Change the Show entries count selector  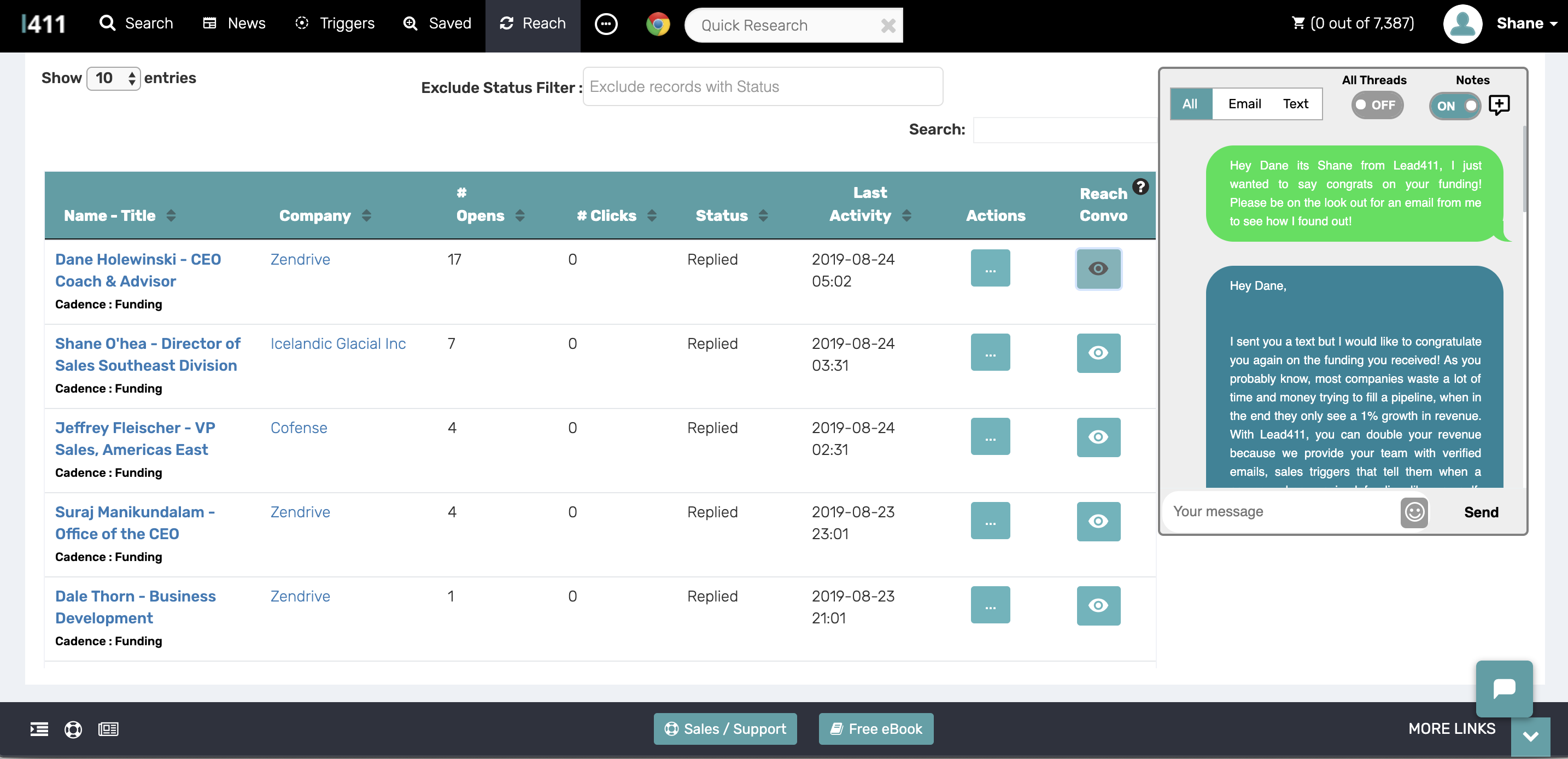tap(114, 79)
